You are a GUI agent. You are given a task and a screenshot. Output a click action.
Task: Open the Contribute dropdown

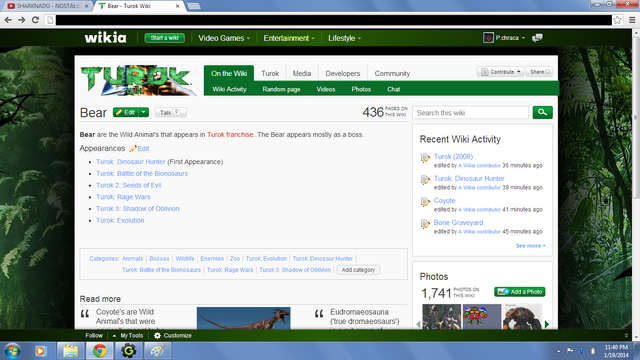click(500, 72)
